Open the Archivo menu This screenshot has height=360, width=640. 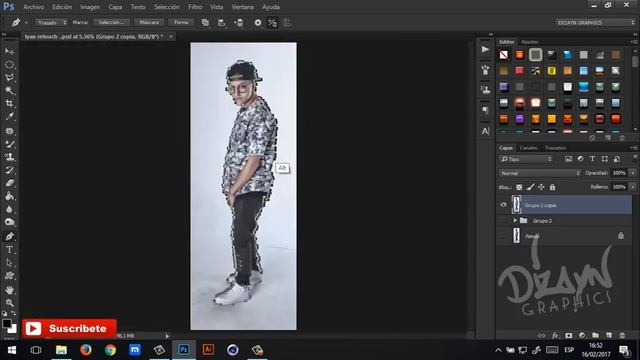pos(33,7)
